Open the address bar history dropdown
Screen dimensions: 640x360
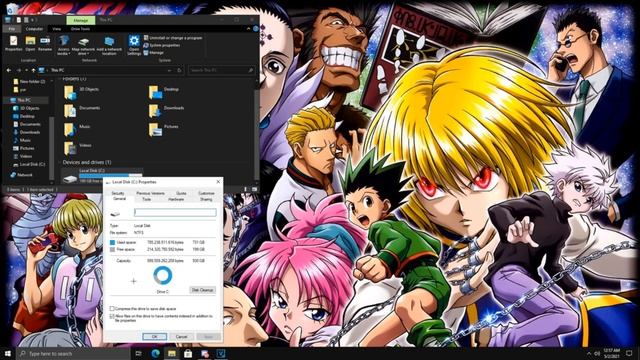coord(169,70)
